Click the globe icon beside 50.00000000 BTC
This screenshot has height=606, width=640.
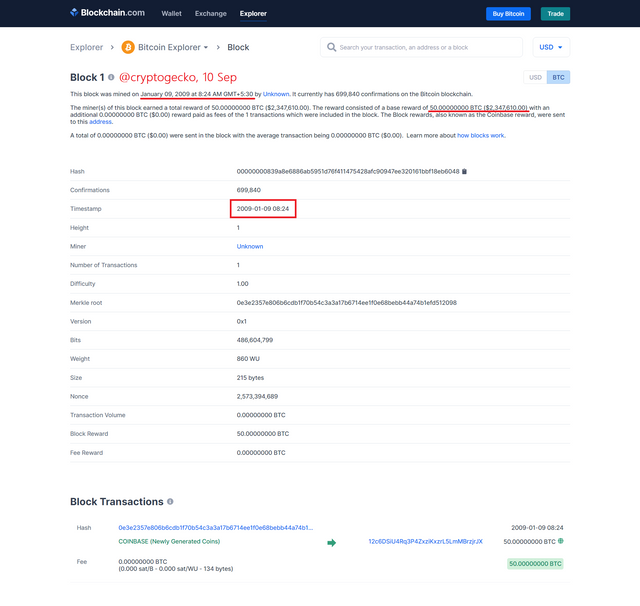pyautogui.click(x=561, y=541)
